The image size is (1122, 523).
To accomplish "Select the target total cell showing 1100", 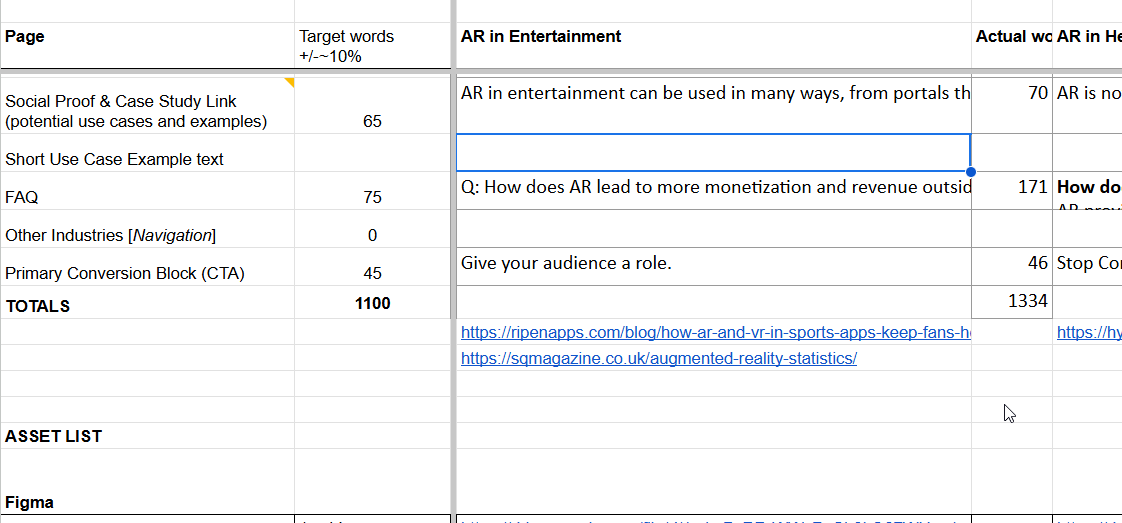I will pos(372,303).
